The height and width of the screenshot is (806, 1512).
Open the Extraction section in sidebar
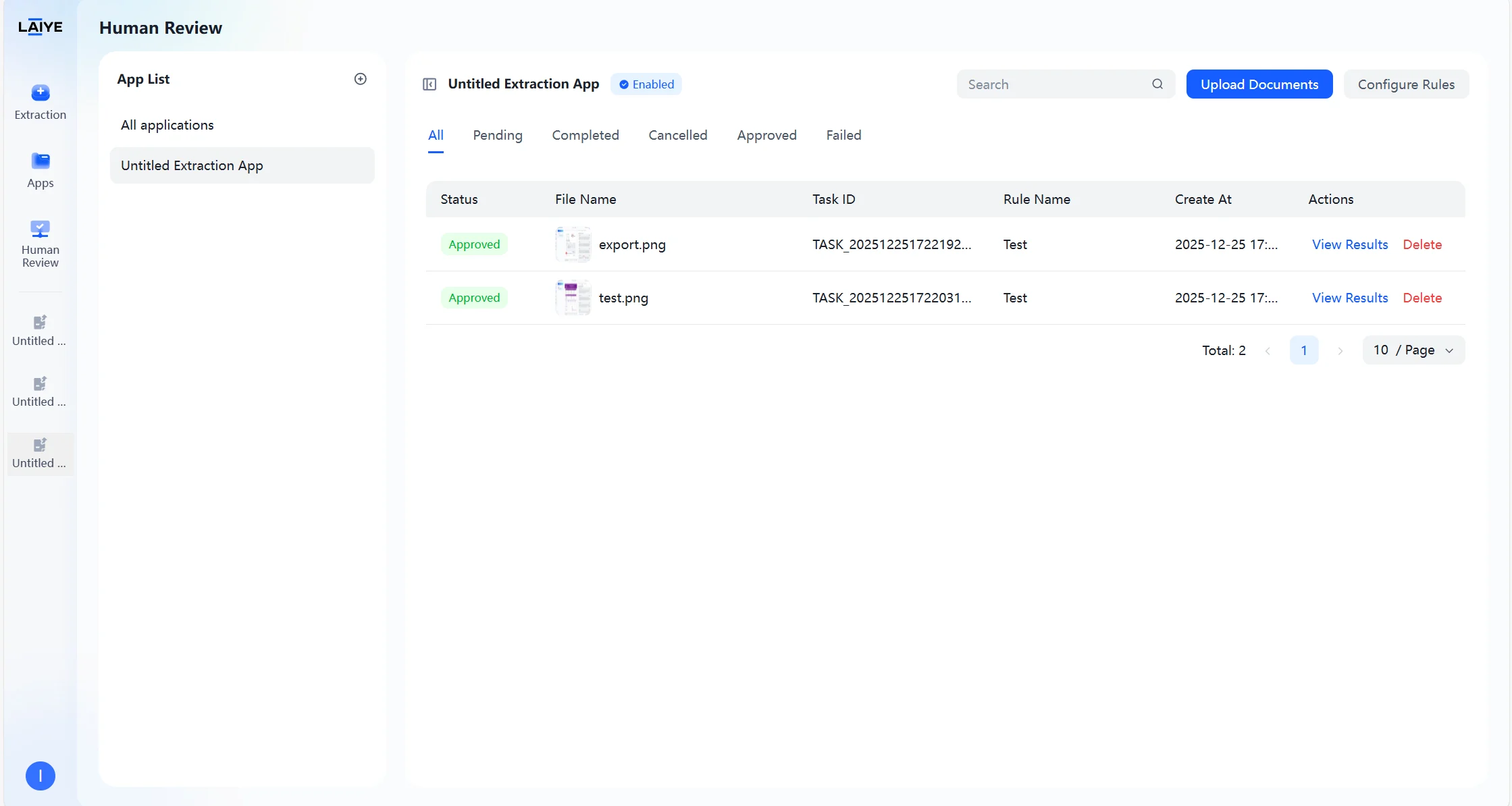[41, 102]
